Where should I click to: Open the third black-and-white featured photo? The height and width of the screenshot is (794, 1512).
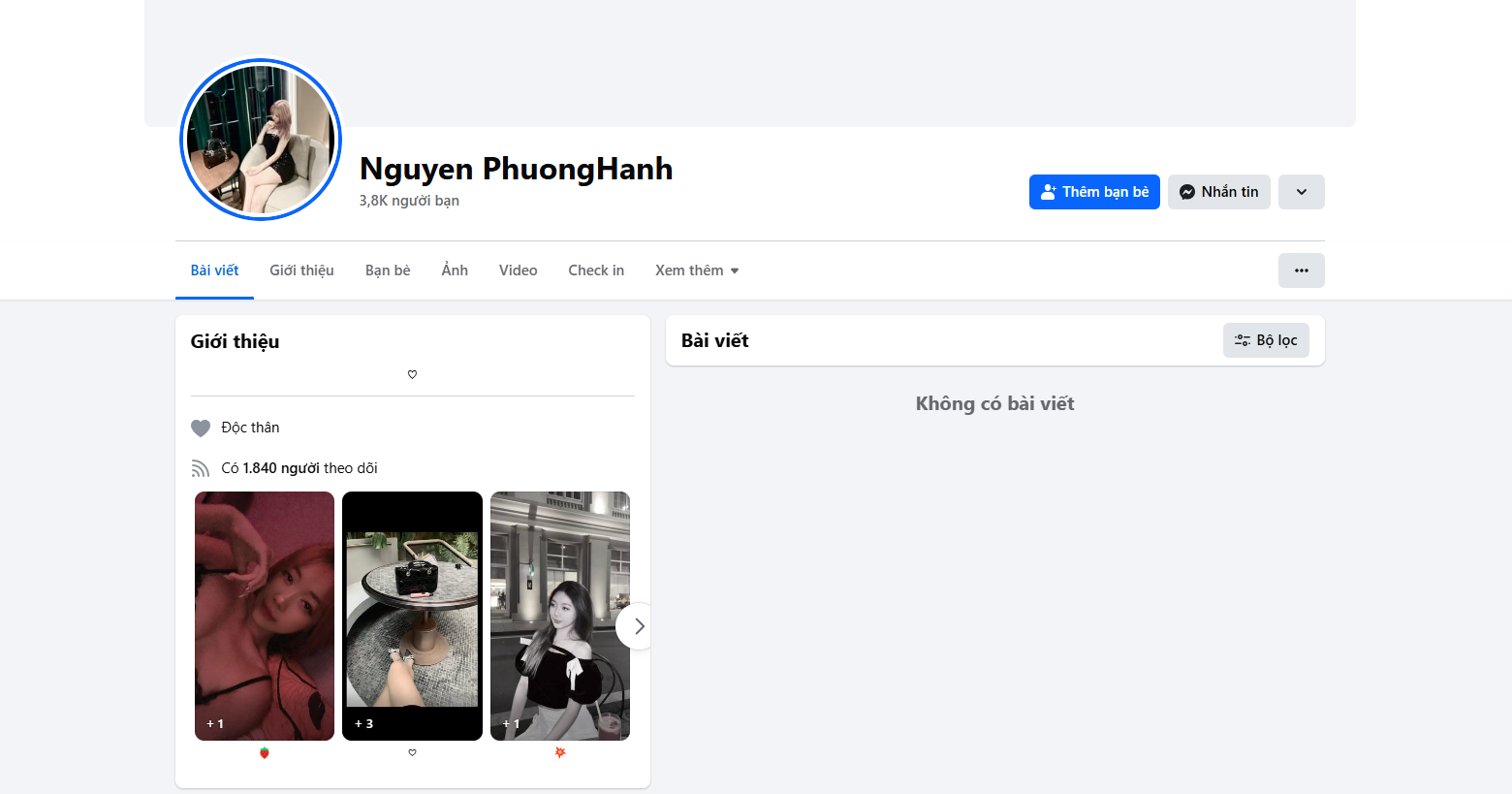[559, 616]
